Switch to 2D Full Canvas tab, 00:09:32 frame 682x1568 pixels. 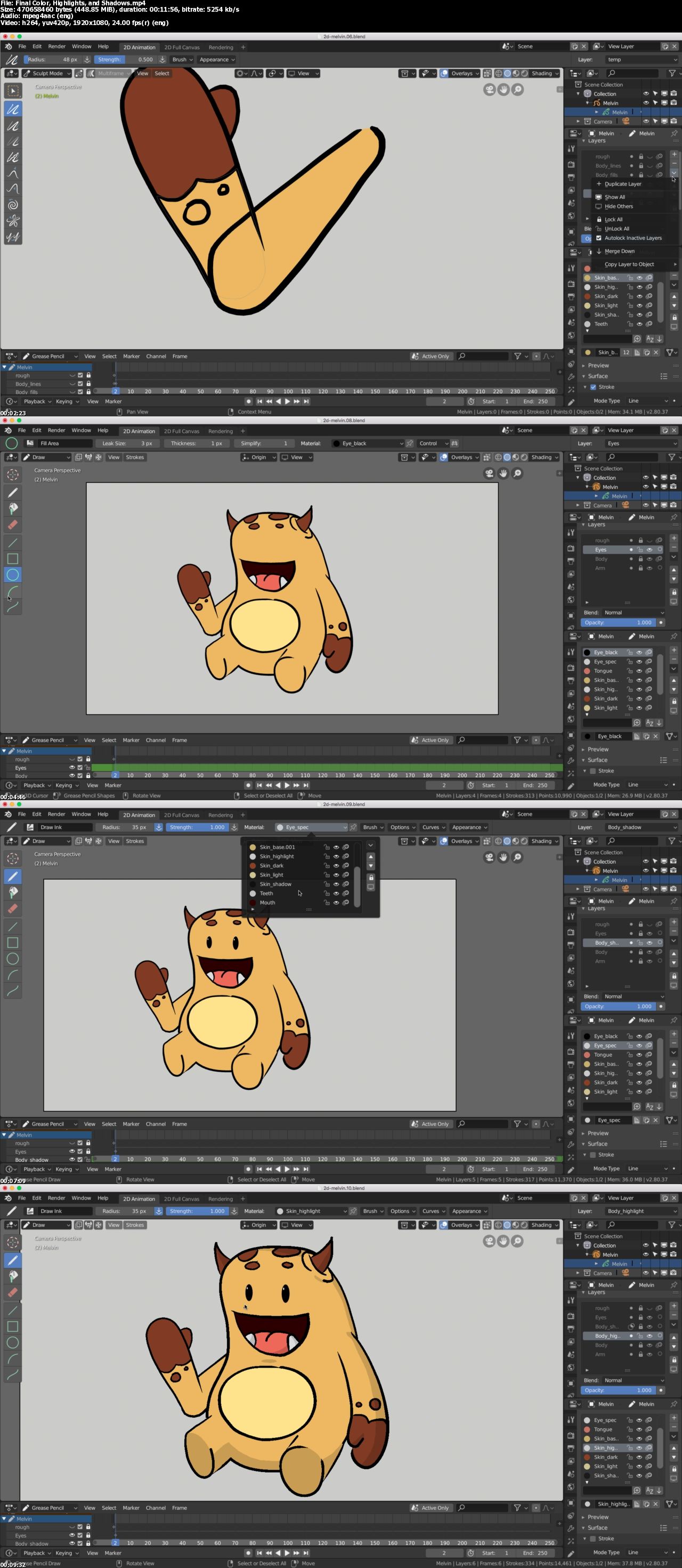click(181, 1199)
